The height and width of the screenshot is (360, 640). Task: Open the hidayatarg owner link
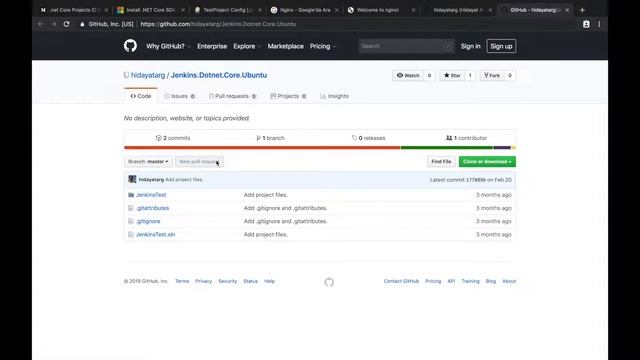[x=148, y=75]
